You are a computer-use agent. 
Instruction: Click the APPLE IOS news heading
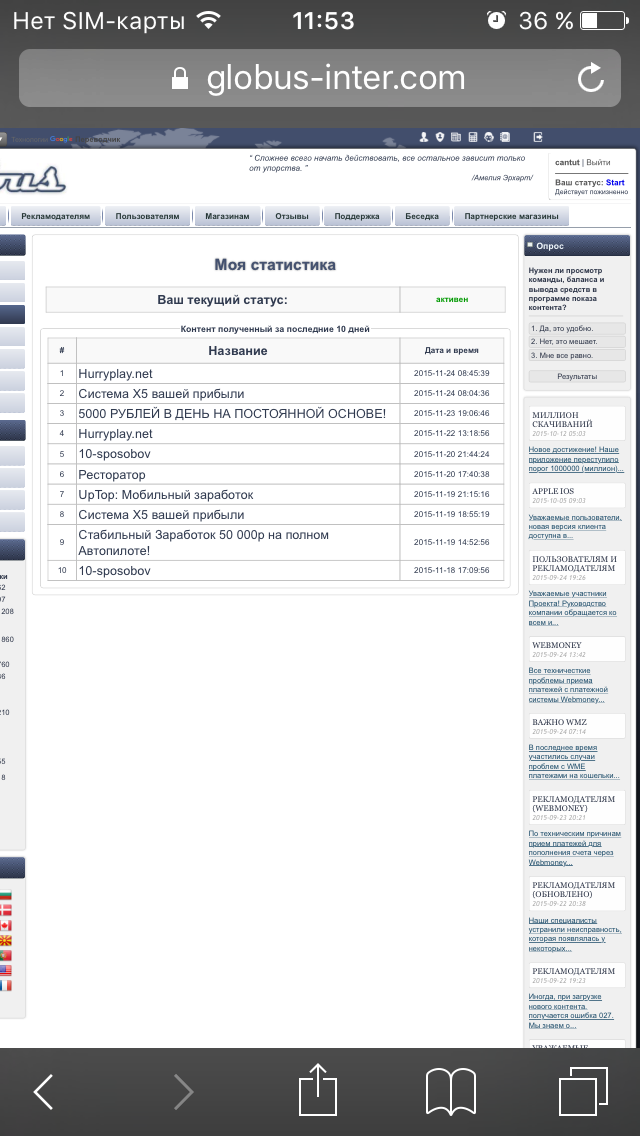coord(553,490)
